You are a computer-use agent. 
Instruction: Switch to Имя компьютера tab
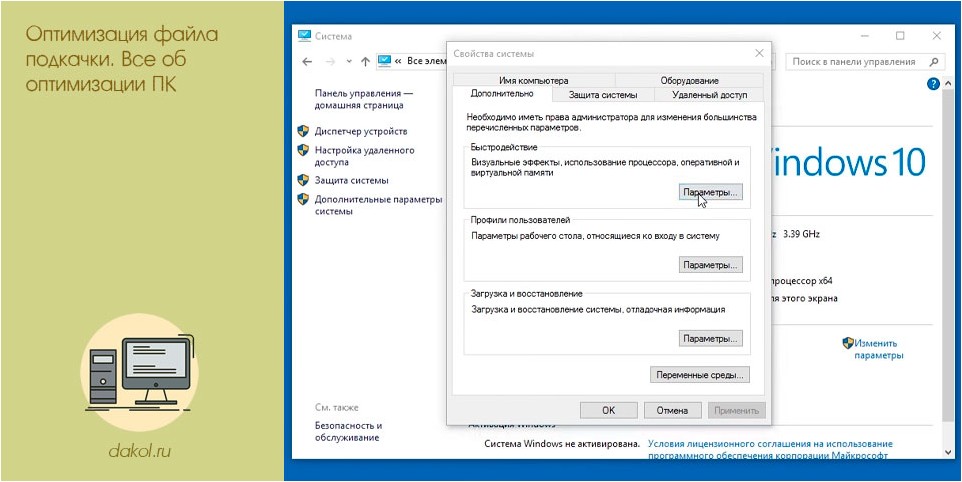(534, 80)
